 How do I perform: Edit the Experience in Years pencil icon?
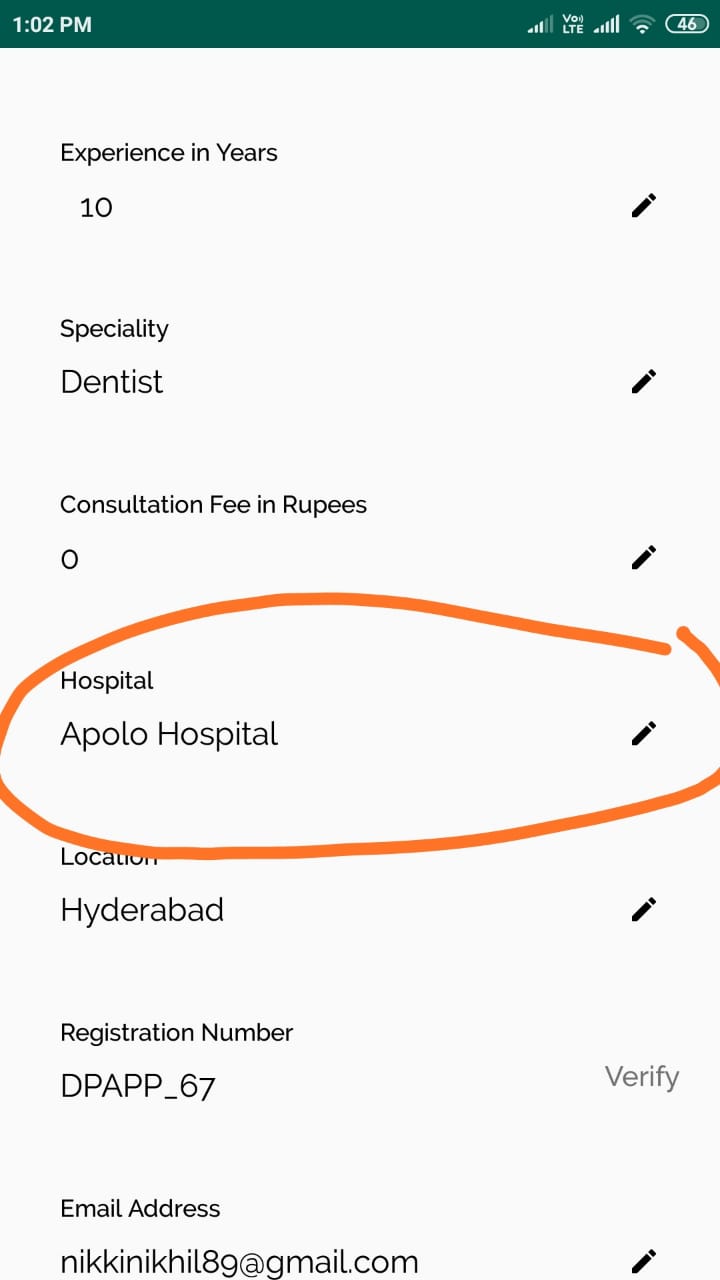pos(644,206)
